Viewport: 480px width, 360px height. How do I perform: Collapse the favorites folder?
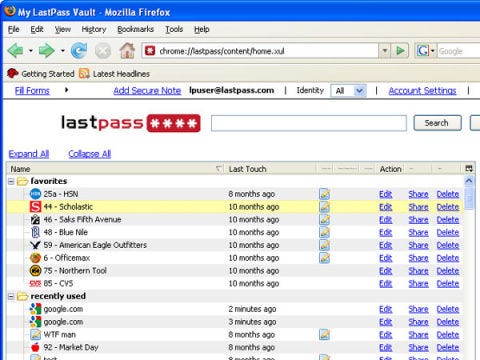click(x=11, y=181)
